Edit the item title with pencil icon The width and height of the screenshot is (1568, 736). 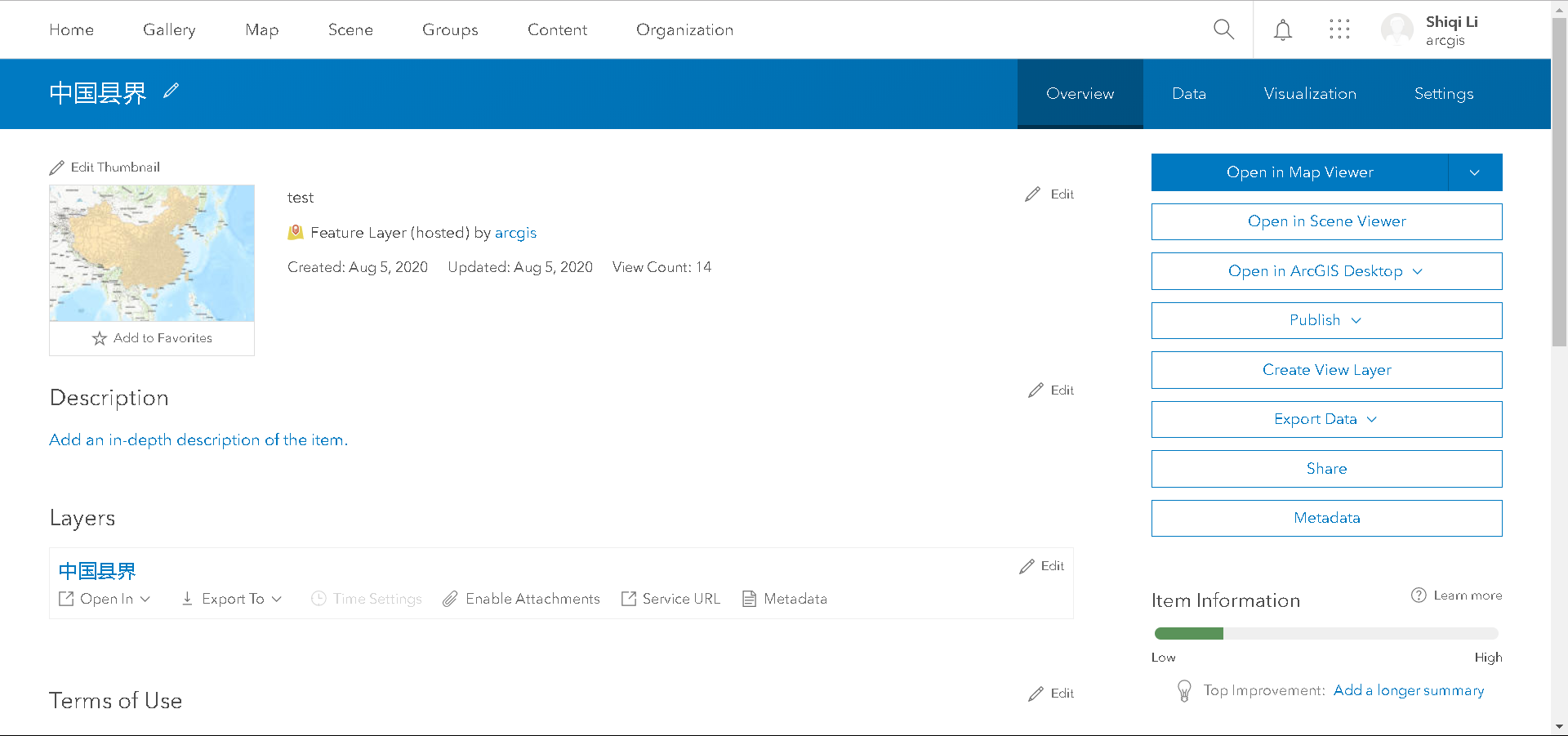pos(171,91)
